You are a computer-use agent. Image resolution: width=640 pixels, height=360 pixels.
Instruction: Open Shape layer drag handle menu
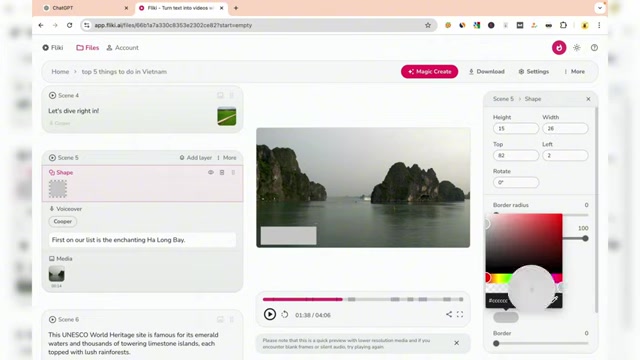[233, 172]
